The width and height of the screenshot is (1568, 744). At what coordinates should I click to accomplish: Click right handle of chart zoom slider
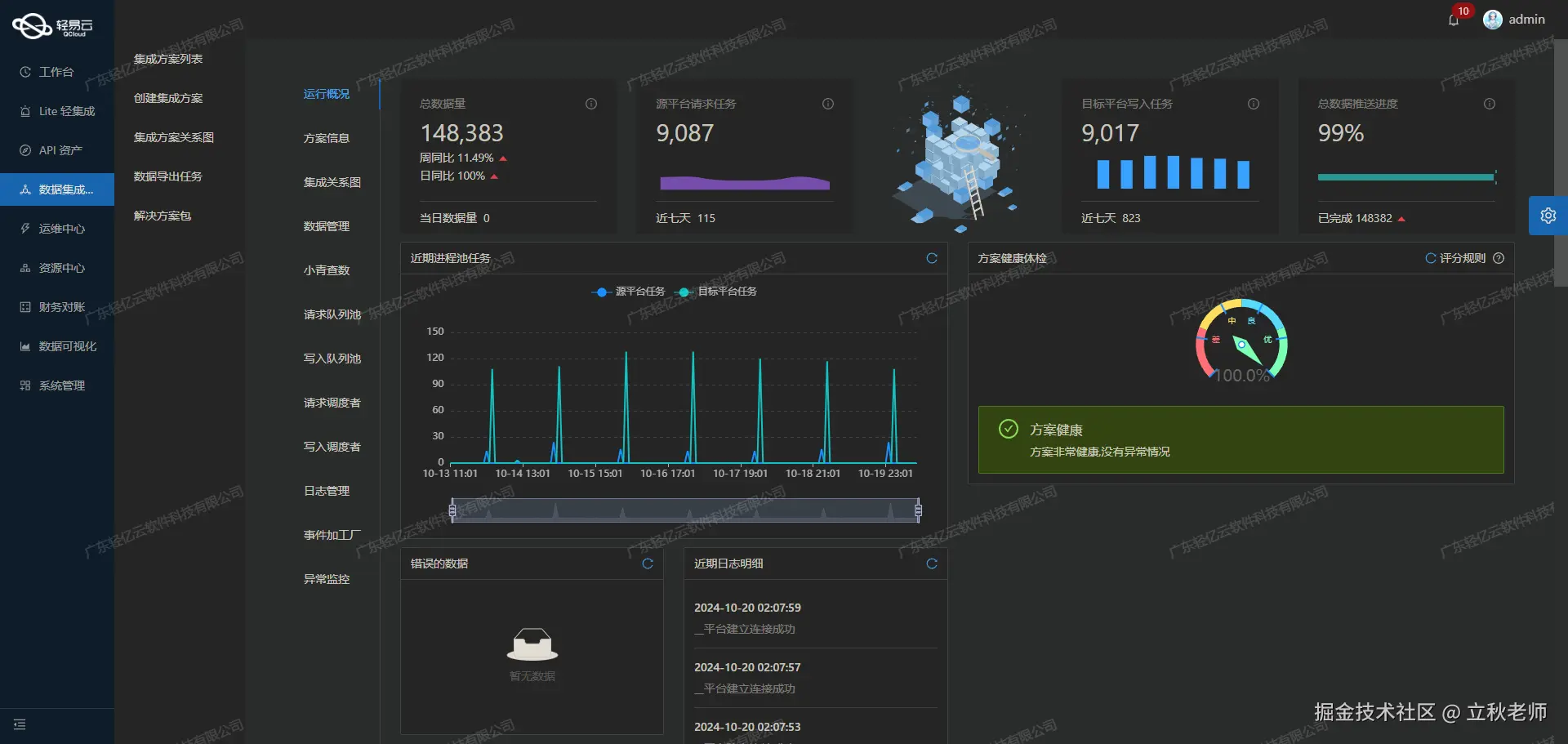(x=918, y=510)
